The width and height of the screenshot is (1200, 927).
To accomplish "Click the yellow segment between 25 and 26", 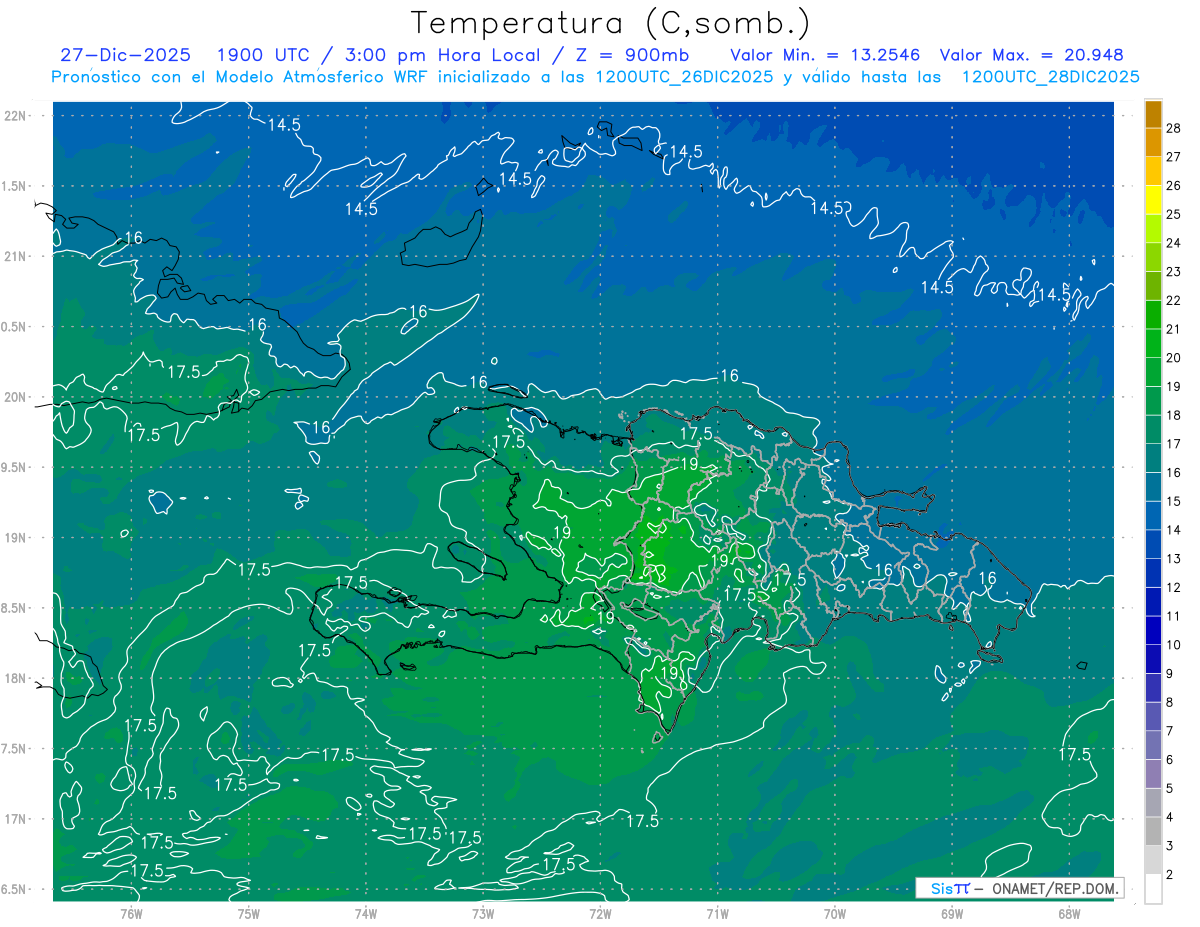I will point(1153,199).
